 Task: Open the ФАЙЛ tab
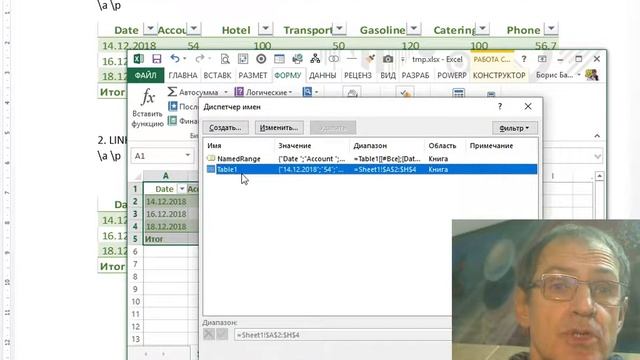point(146,76)
